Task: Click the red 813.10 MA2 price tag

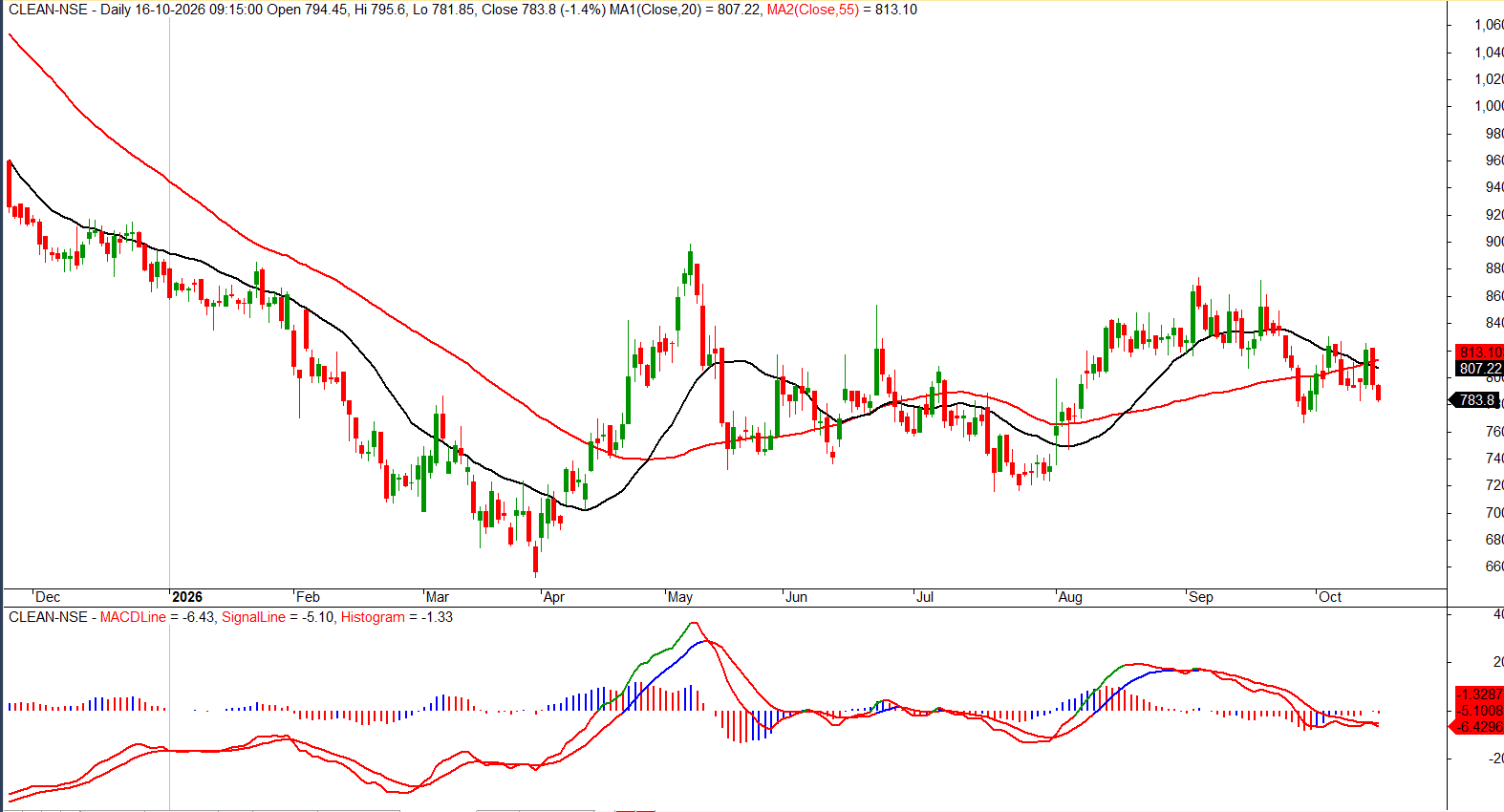Action: coord(1479,353)
